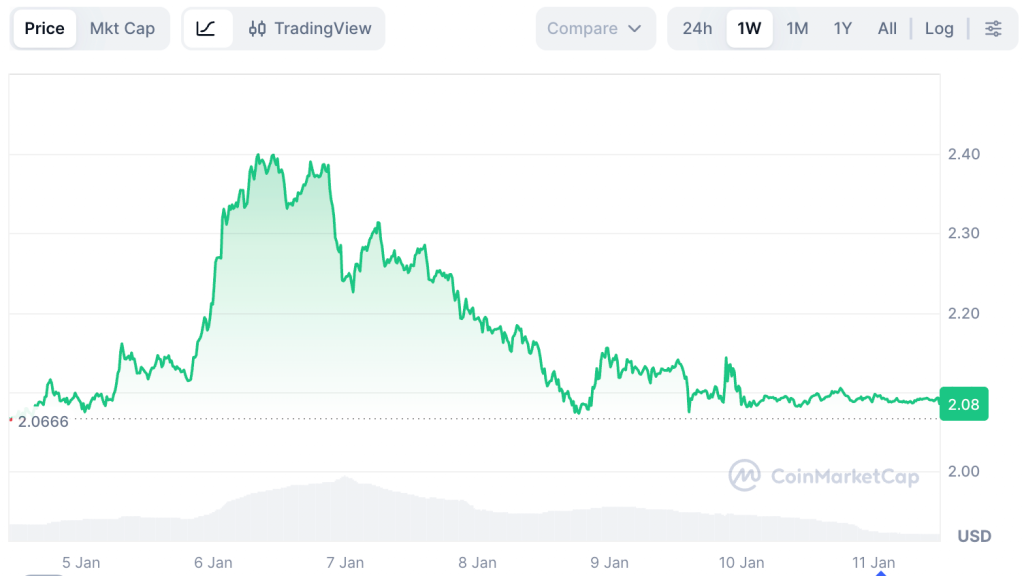
Task: Set the chart range to 24h
Action: click(x=697, y=29)
